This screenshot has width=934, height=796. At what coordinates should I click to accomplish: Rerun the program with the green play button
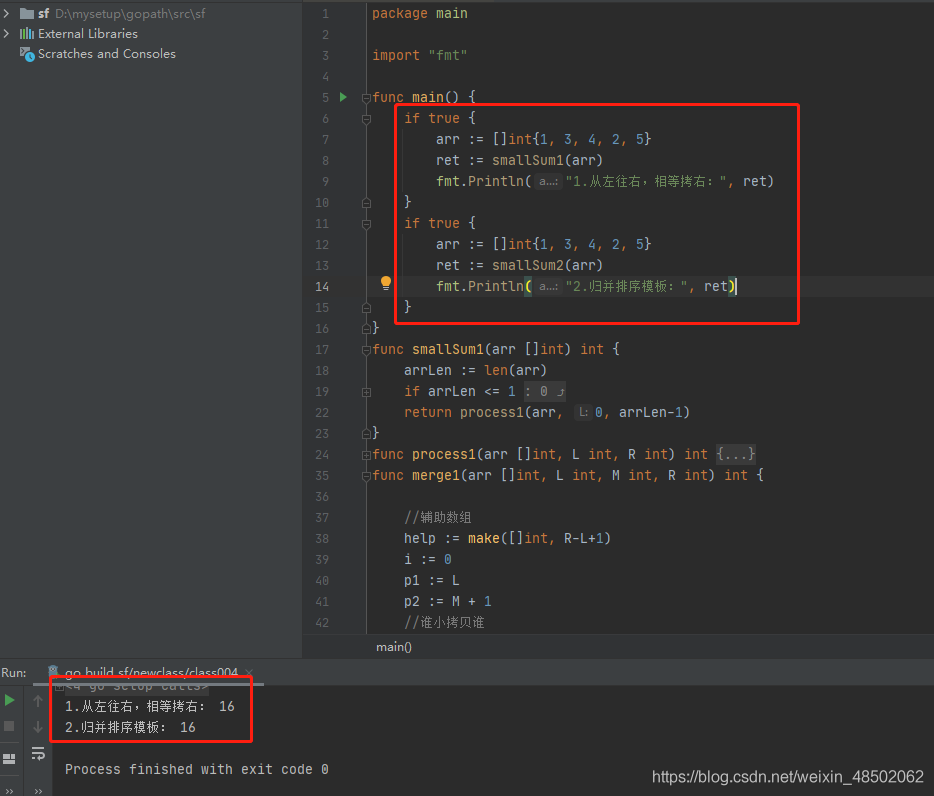[10, 700]
